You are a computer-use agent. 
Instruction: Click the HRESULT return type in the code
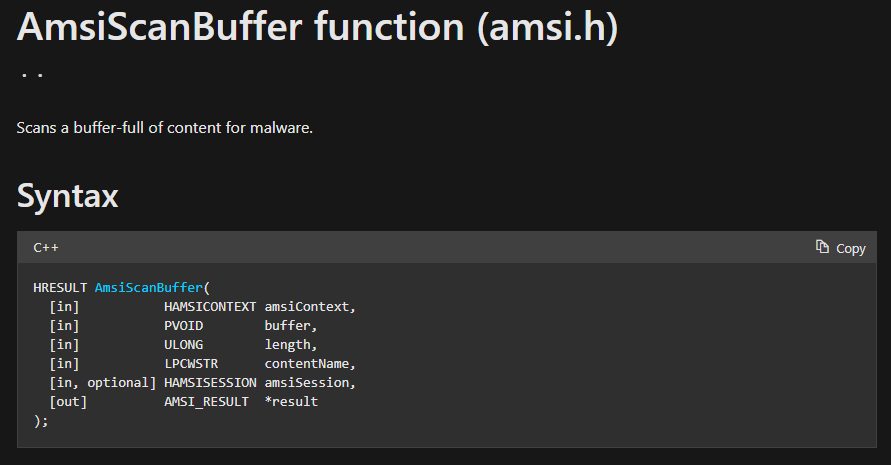(x=60, y=288)
